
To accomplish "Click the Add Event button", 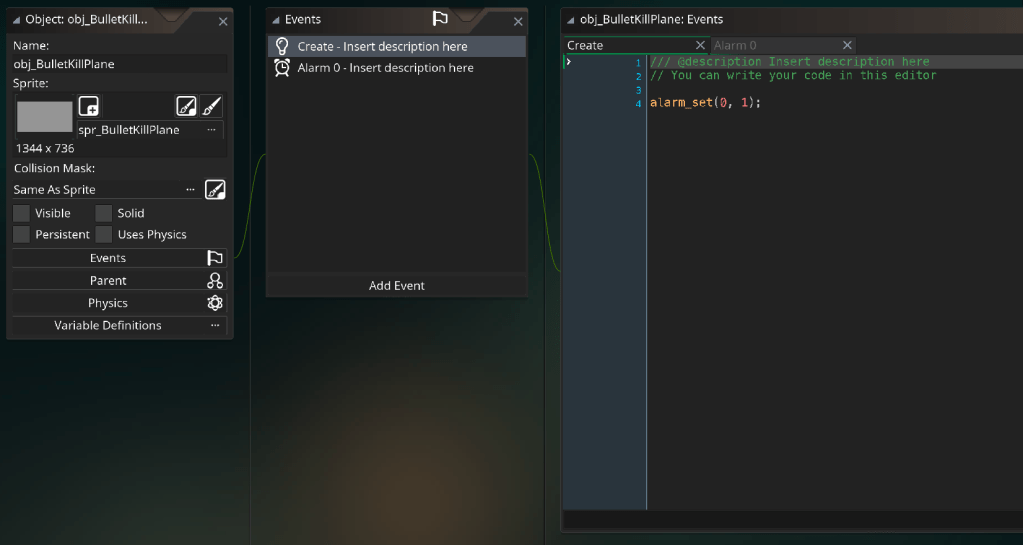I will (x=396, y=286).
